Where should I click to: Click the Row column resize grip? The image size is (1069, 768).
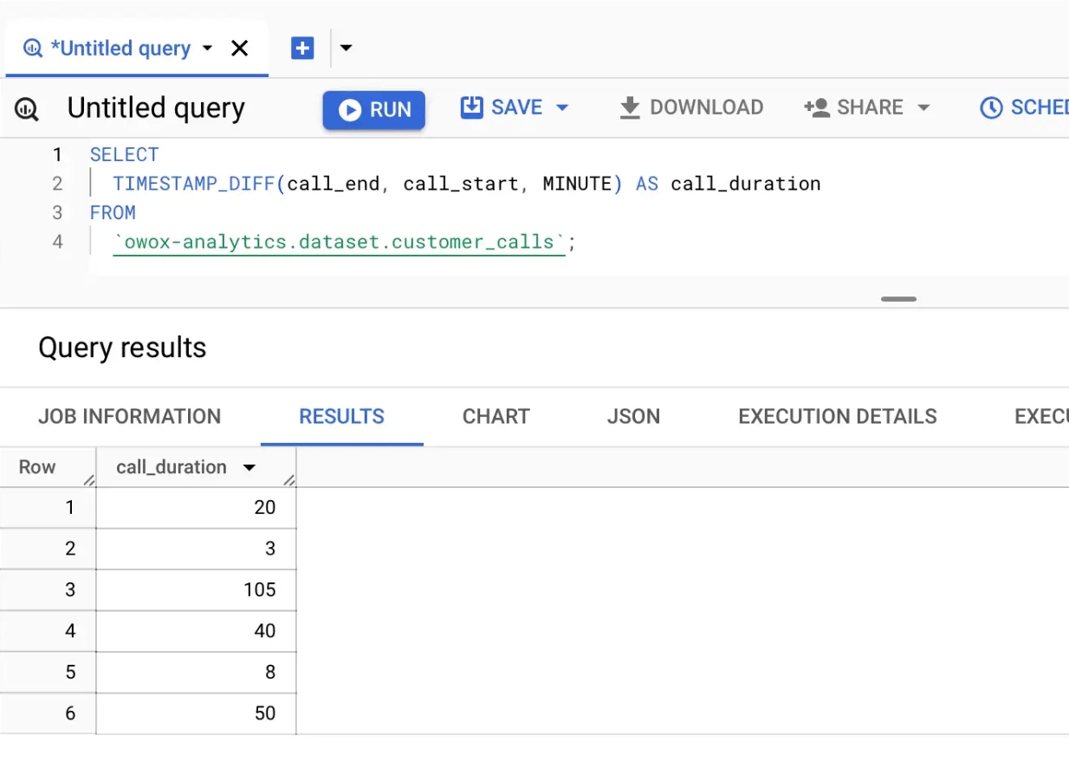89,479
